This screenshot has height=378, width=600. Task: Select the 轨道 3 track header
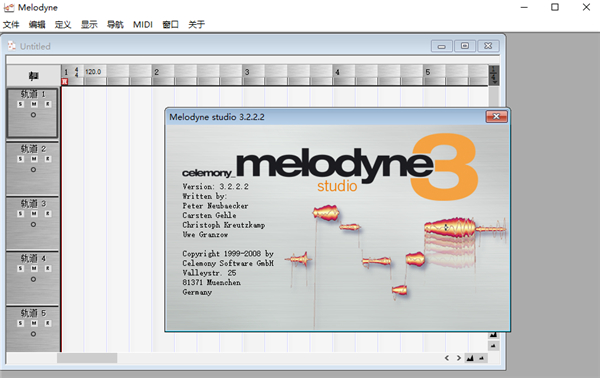tap(33, 223)
